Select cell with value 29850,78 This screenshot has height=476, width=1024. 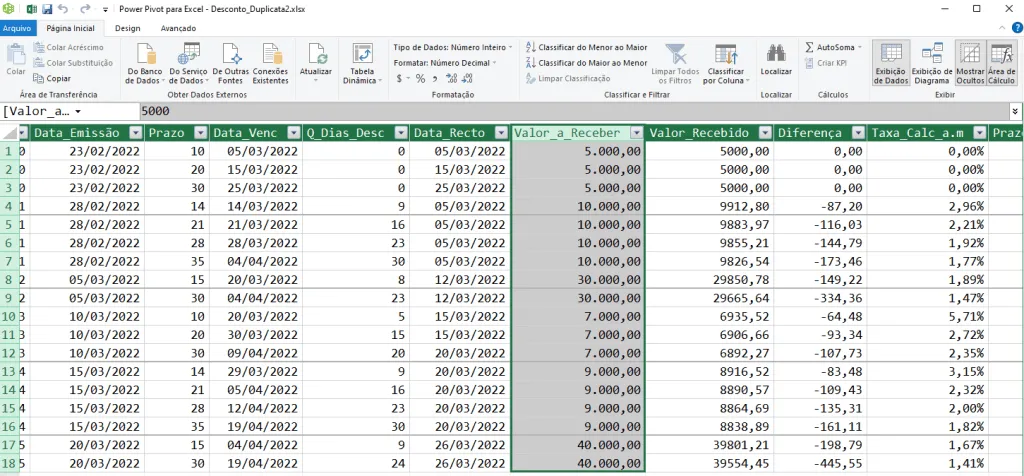pos(710,279)
